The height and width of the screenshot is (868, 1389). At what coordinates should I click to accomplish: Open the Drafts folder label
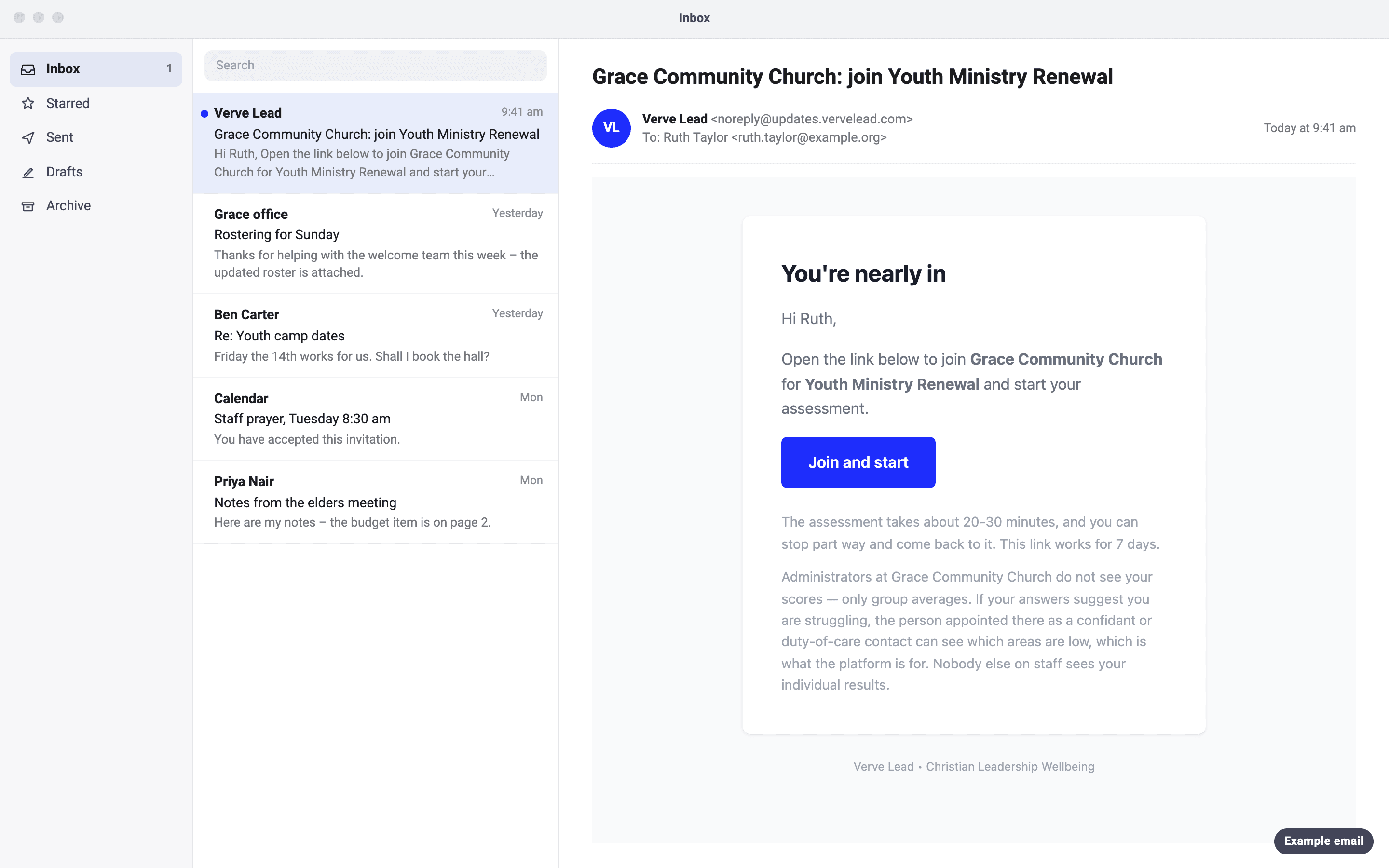tap(64, 172)
